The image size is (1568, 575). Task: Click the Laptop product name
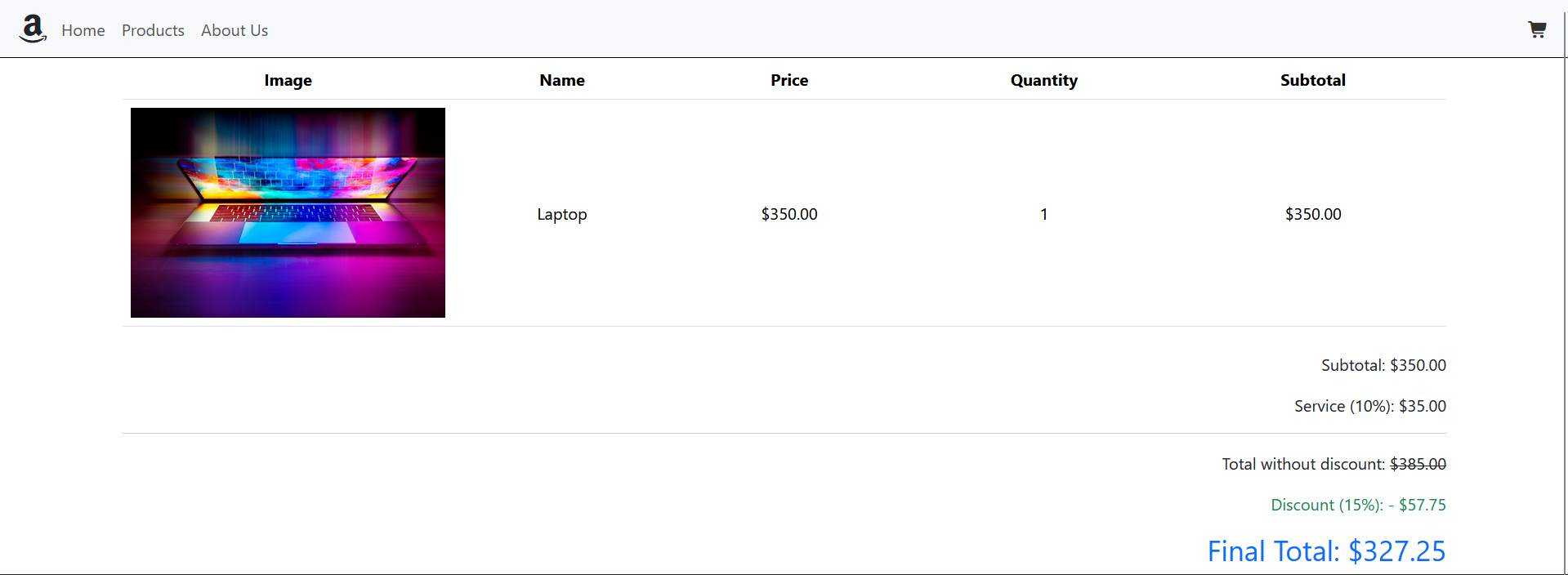[x=562, y=214]
